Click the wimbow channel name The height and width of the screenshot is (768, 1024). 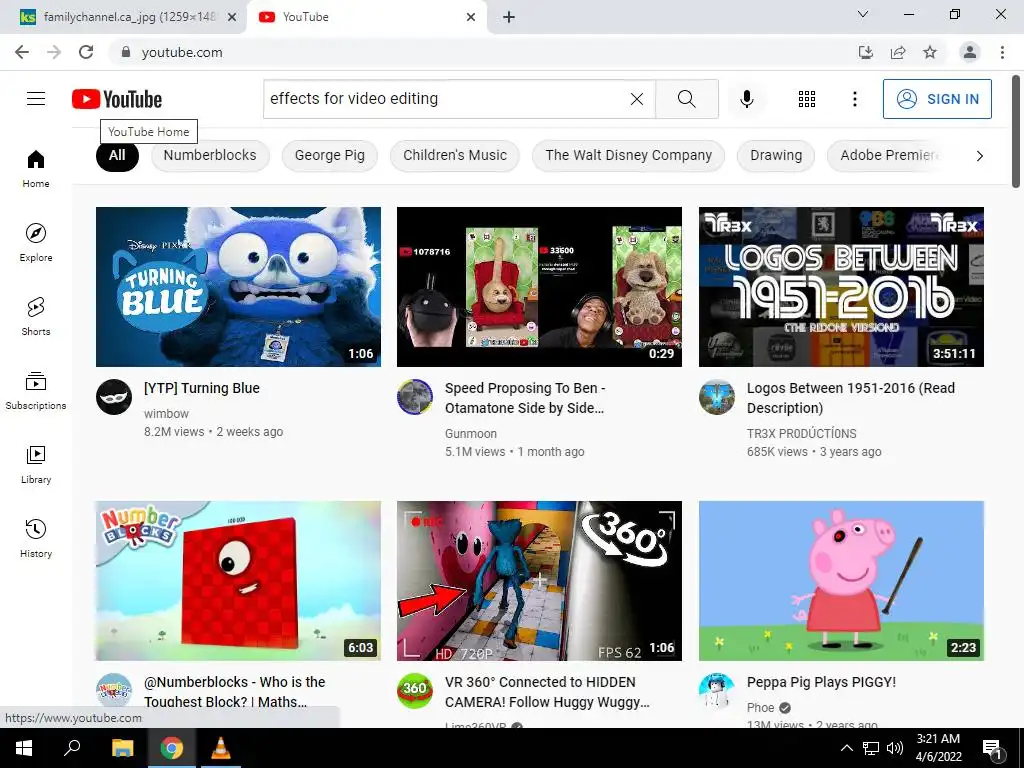167,413
